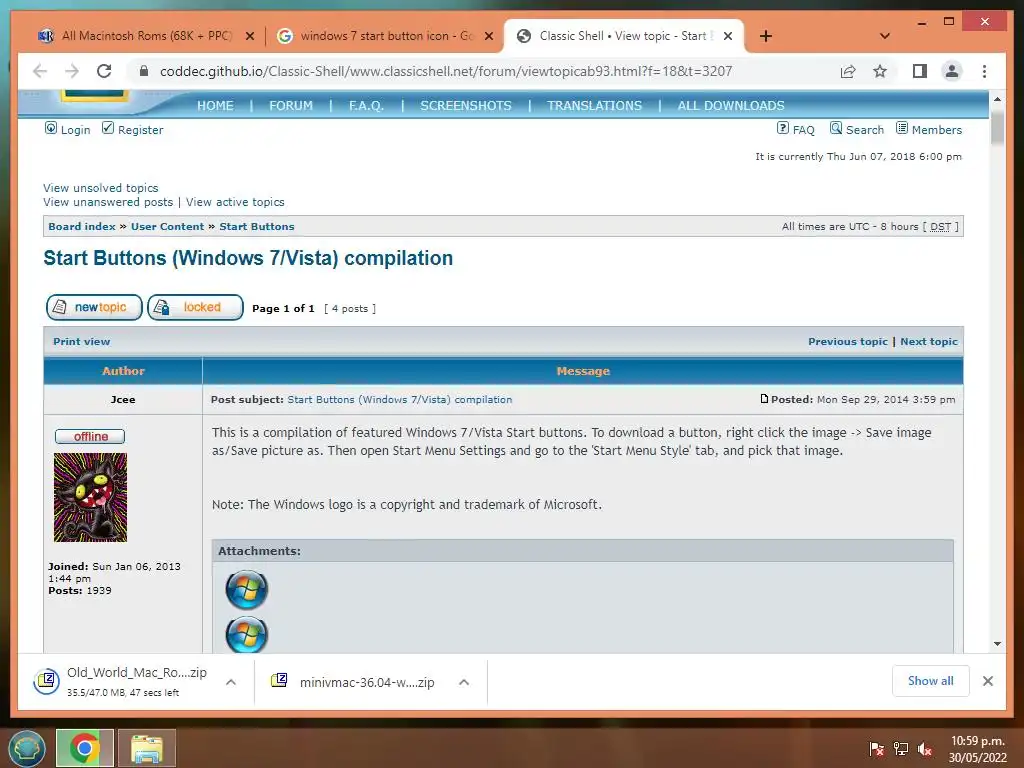Screen dimensions: 1024x768
Task: Click Show all downloads
Action: coord(931,681)
